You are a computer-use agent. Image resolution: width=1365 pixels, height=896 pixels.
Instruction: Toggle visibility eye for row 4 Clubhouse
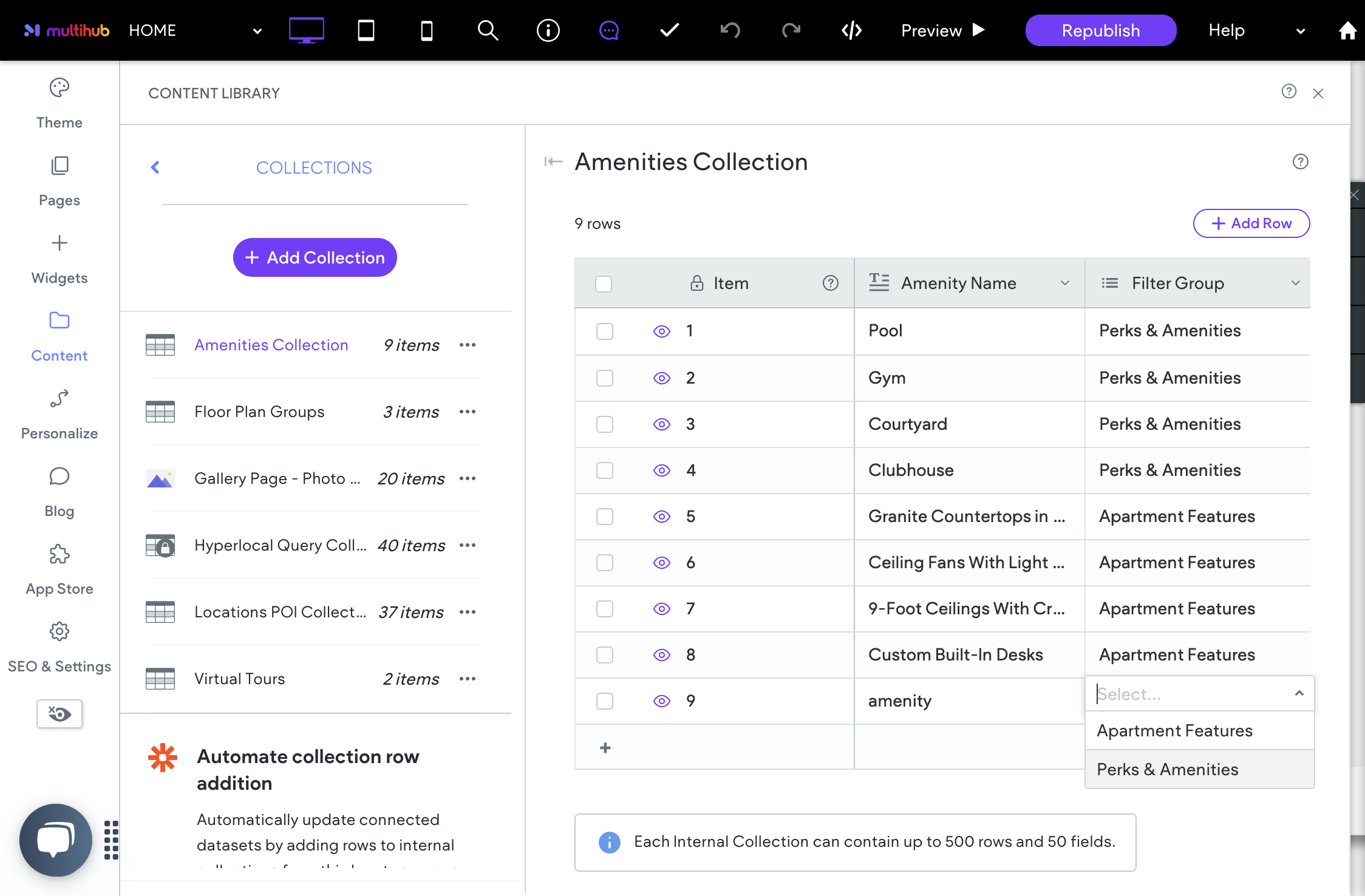click(662, 470)
